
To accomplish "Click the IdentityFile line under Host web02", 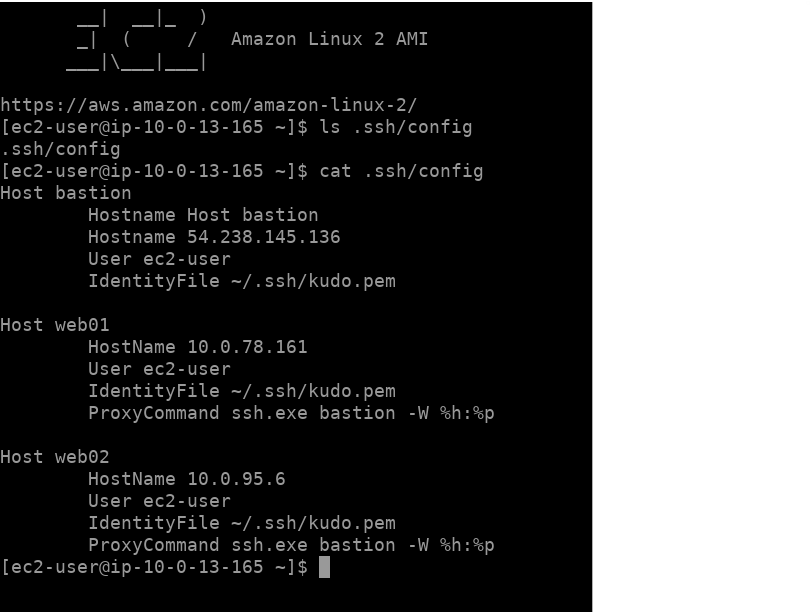I will (241, 523).
